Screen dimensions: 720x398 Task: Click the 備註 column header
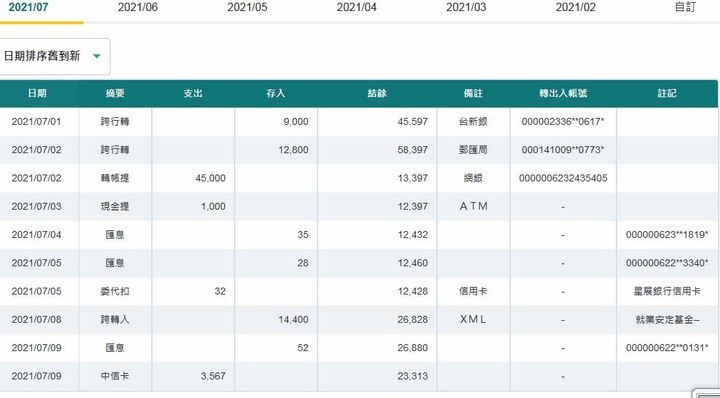[473, 94]
